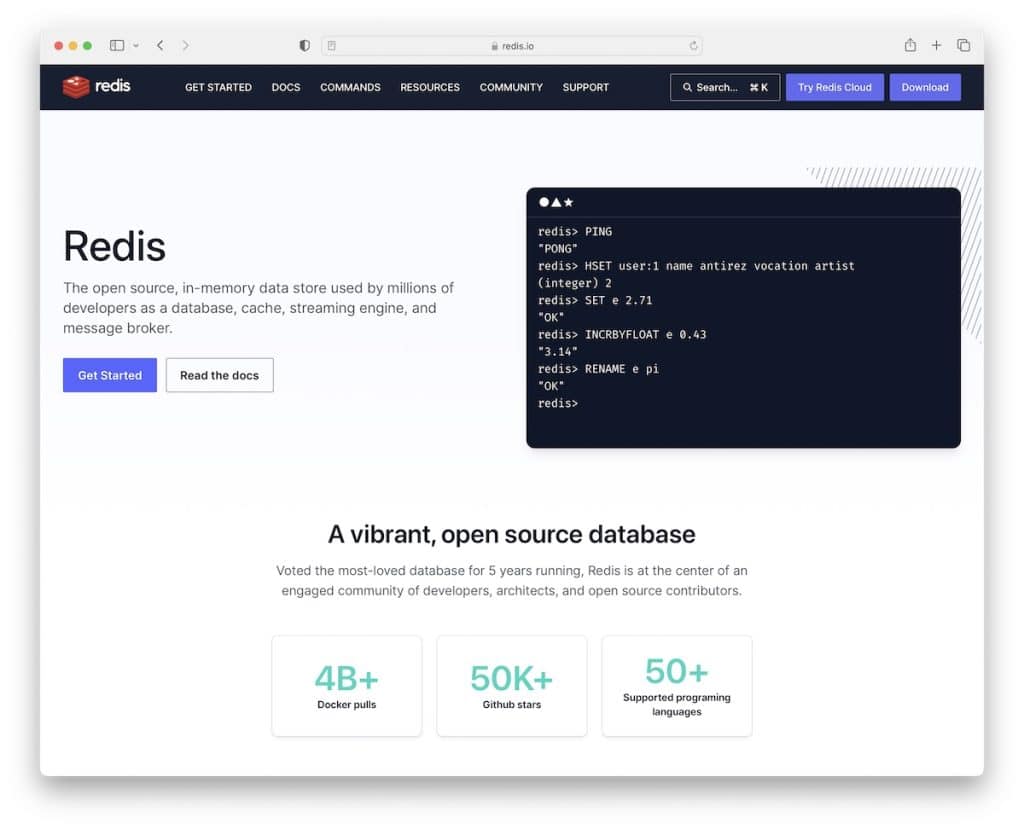Click the star icon in terminal header

(x=568, y=202)
